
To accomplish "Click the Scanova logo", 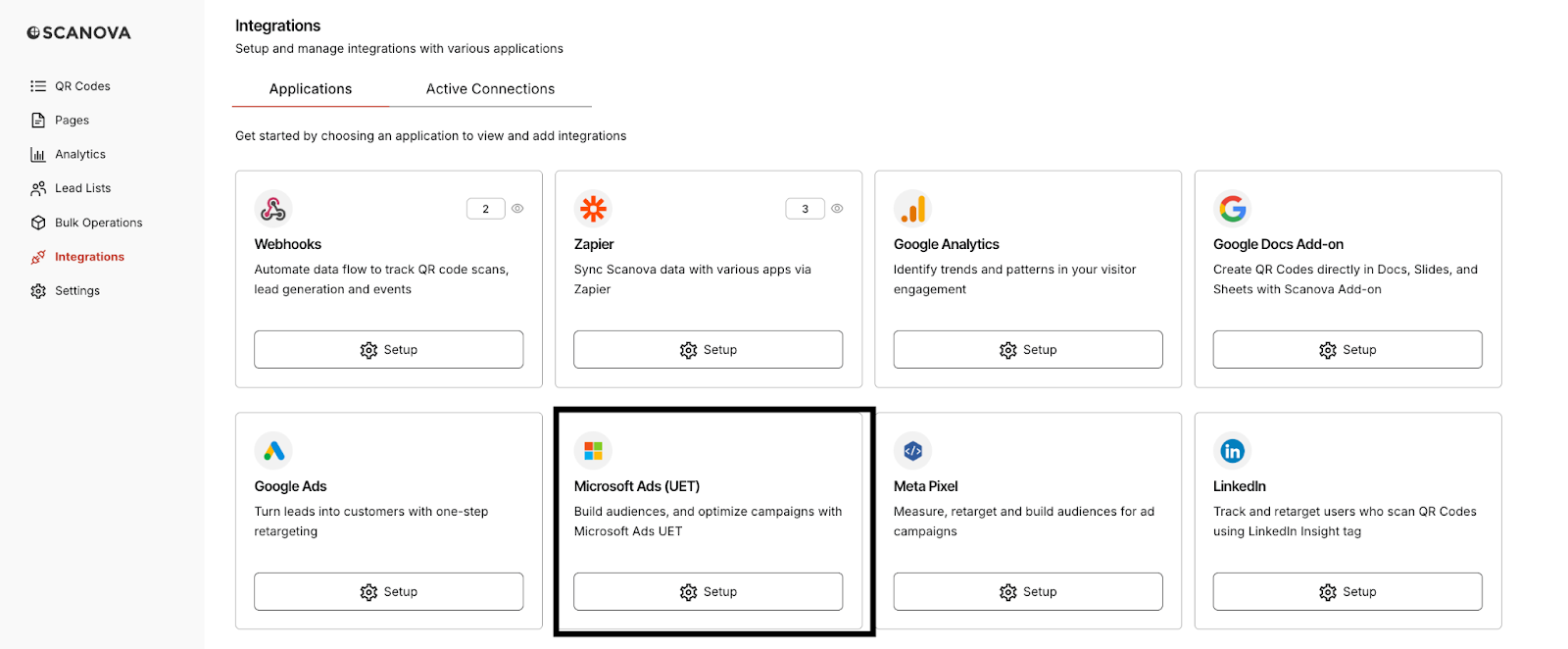I will pyautogui.click(x=78, y=32).
